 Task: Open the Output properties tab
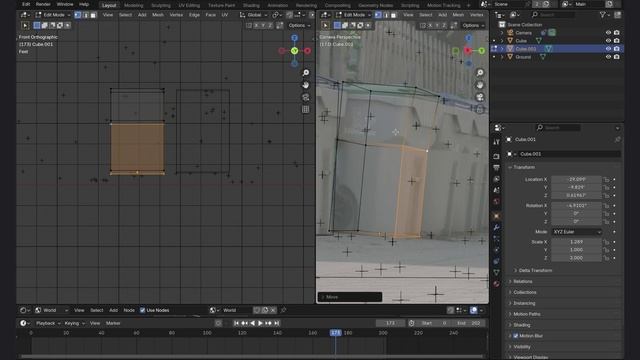point(496,168)
